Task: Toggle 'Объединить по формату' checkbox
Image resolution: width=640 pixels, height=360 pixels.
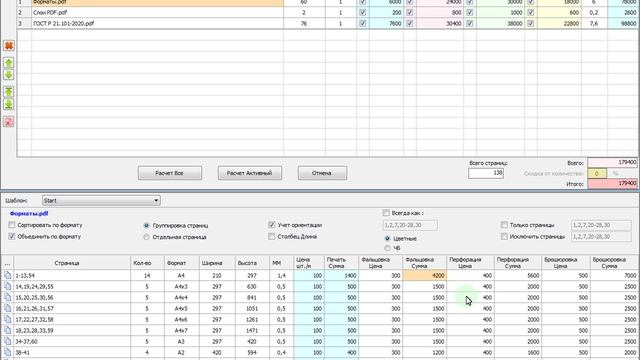Action: (x=12, y=236)
